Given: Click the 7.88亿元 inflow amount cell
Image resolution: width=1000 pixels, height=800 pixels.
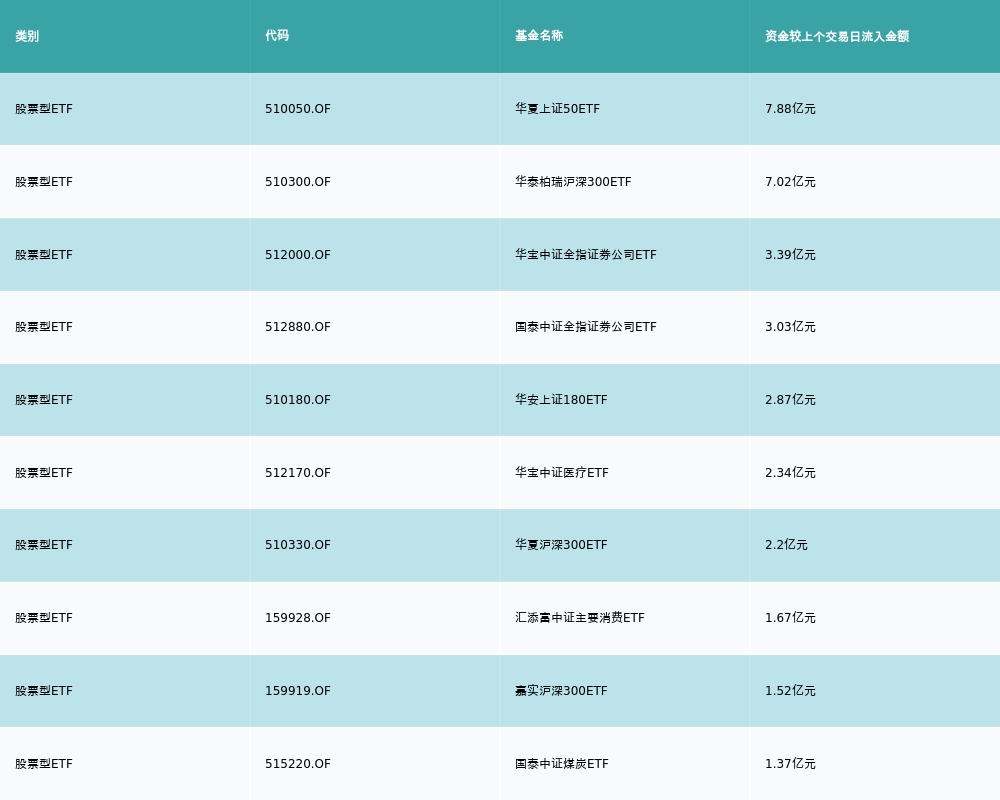Looking at the screenshot, I should tap(790, 109).
